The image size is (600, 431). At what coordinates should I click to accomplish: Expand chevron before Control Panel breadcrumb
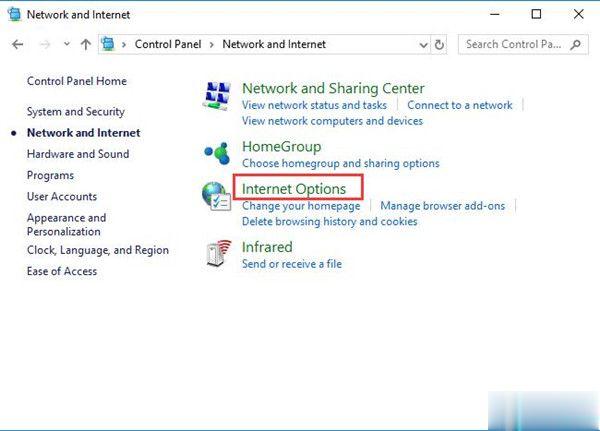pyautogui.click(x=124, y=45)
